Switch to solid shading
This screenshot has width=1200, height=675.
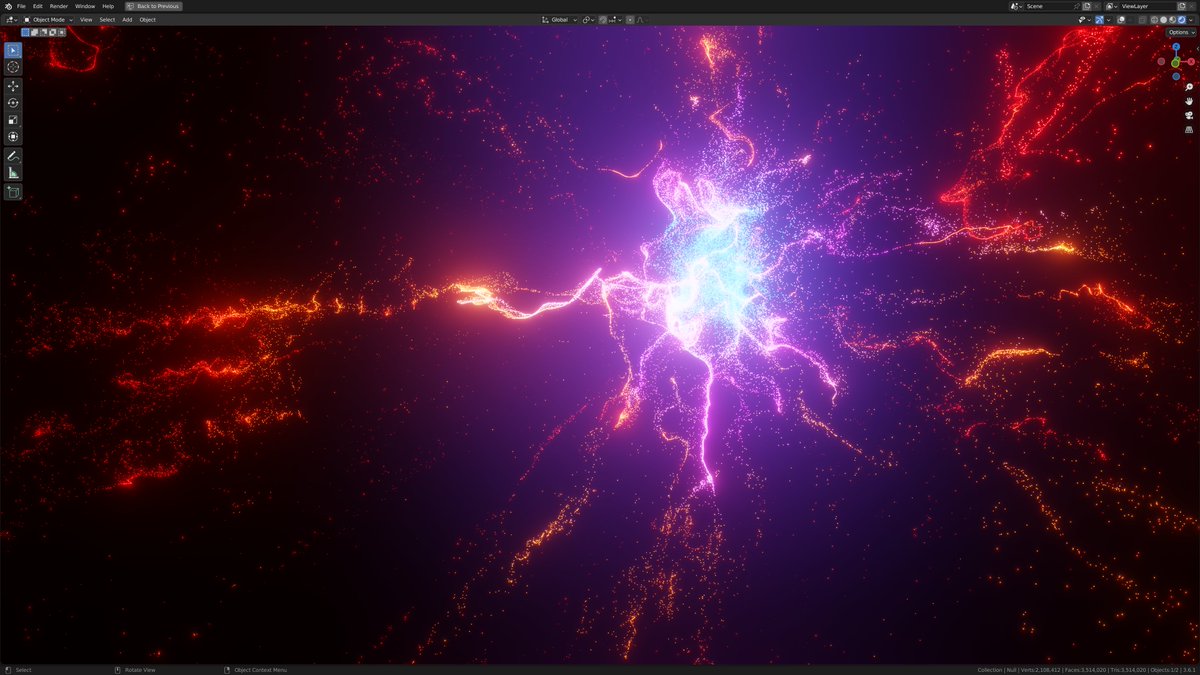tap(1163, 19)
